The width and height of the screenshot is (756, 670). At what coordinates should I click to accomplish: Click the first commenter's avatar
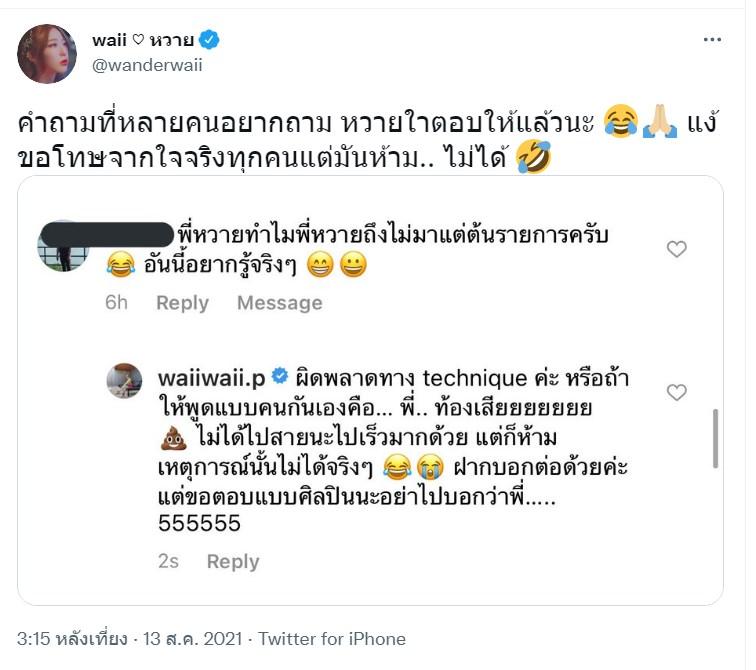point(63,246)
